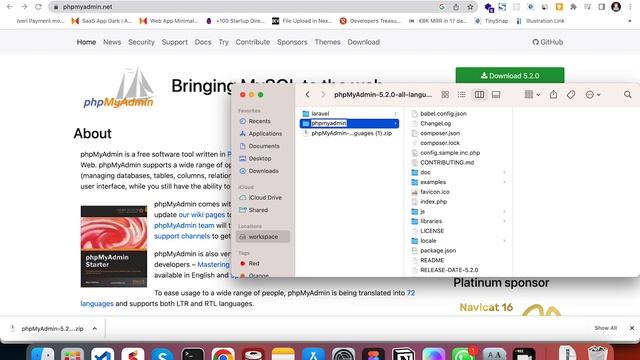This screenshot has height=360, width=640.
Task: Open the News nav item
Action: (112, 42)
